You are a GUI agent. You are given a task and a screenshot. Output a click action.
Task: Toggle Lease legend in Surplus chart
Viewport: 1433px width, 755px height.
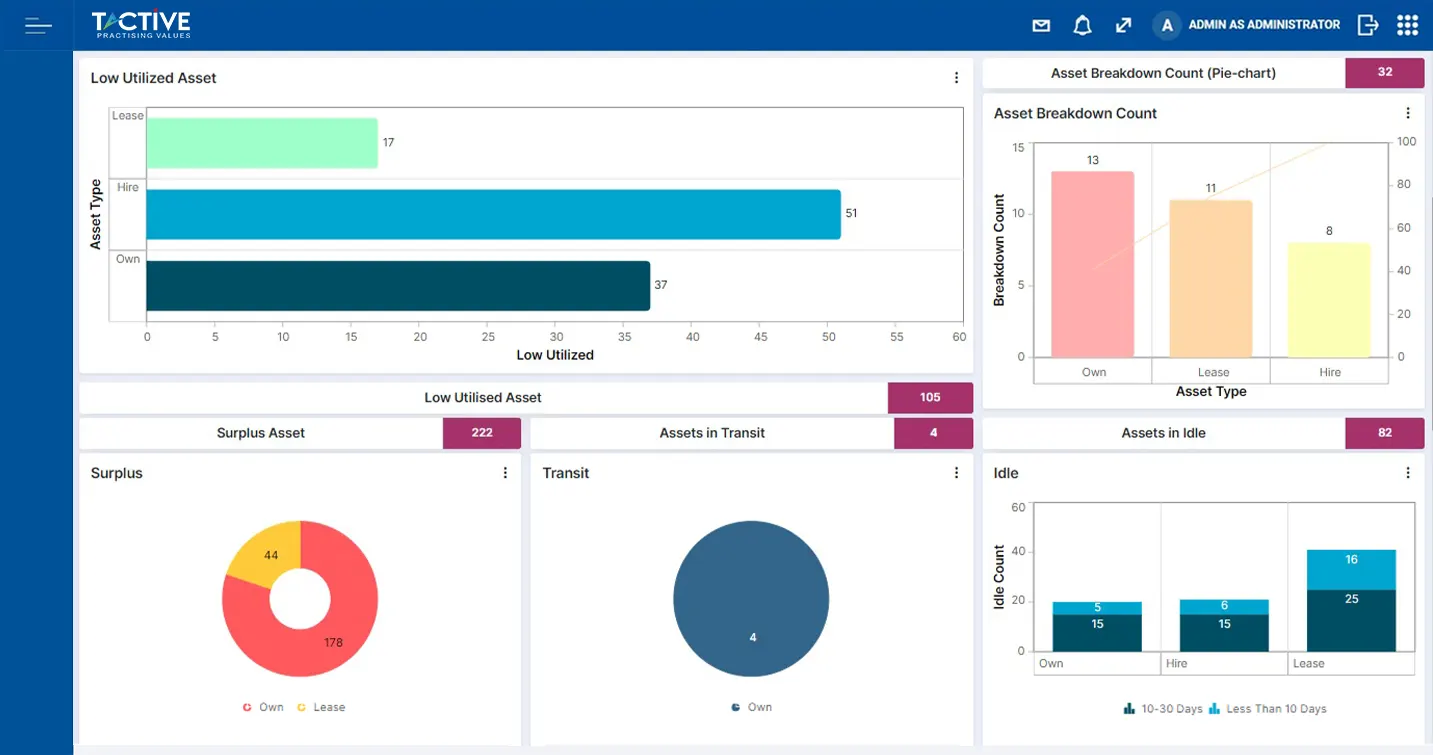click(x=320, y=707)
